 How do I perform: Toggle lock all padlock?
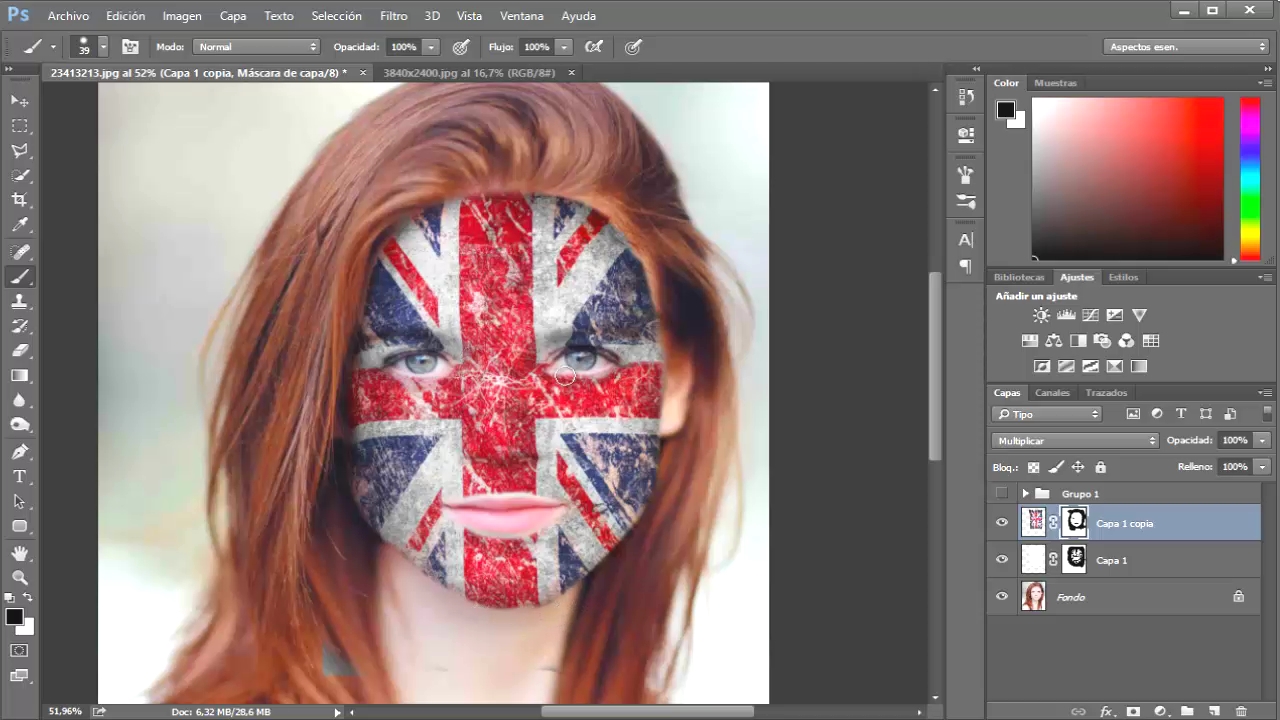tap(1101, 467)
